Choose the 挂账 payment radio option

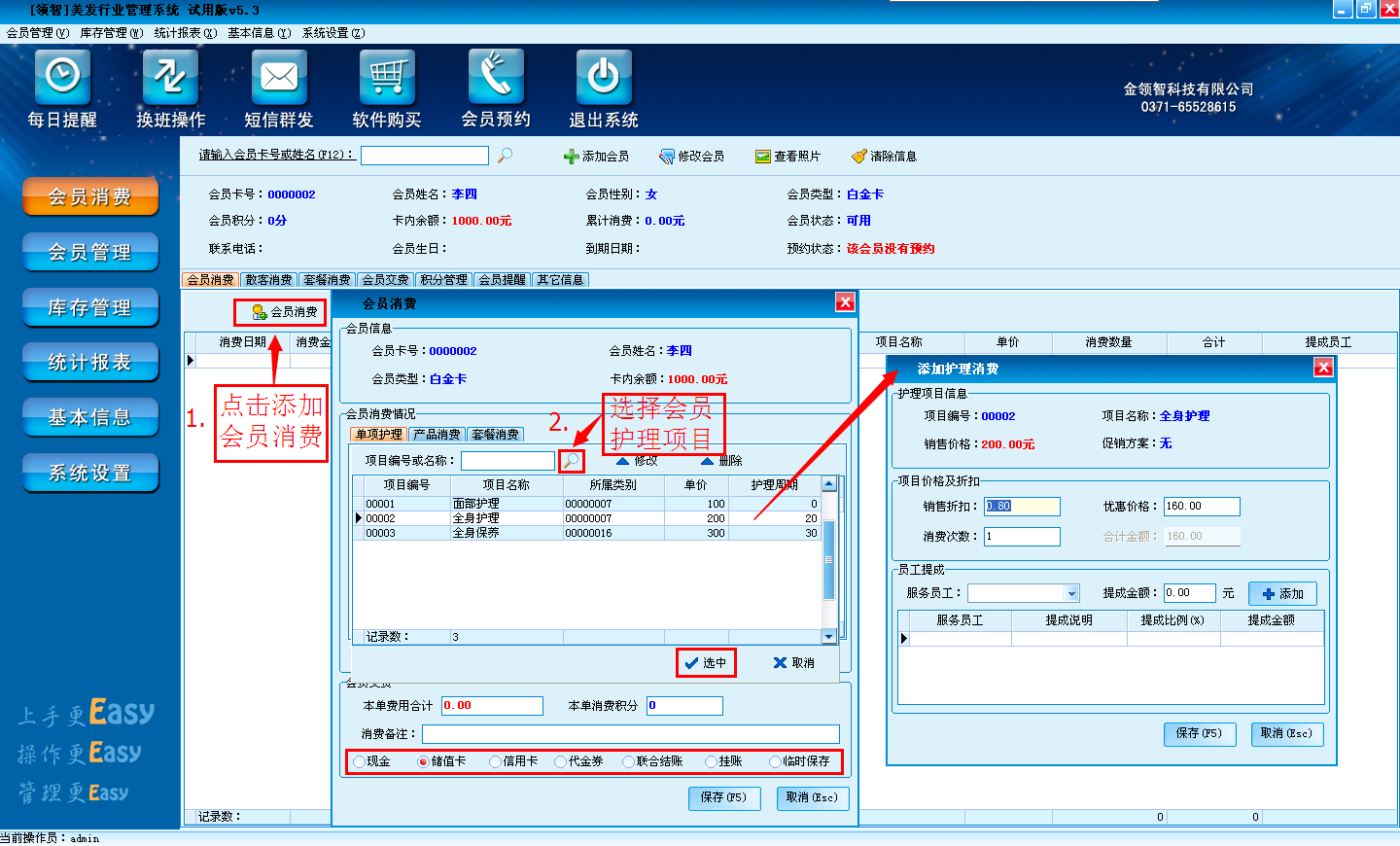(x=712, y=761)
